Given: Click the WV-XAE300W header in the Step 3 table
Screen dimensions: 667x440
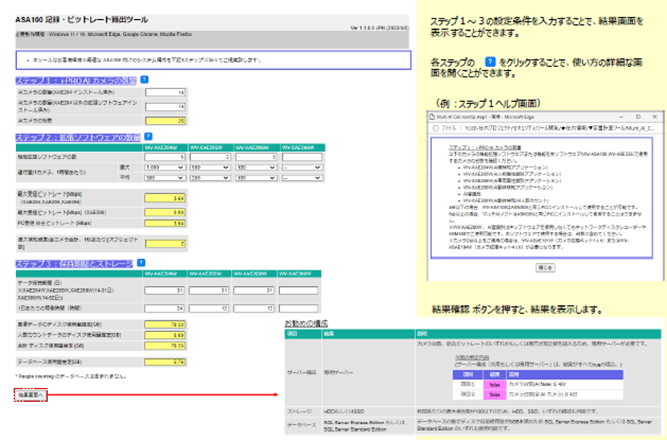Looking at the screenshot, I should (299, 274).
